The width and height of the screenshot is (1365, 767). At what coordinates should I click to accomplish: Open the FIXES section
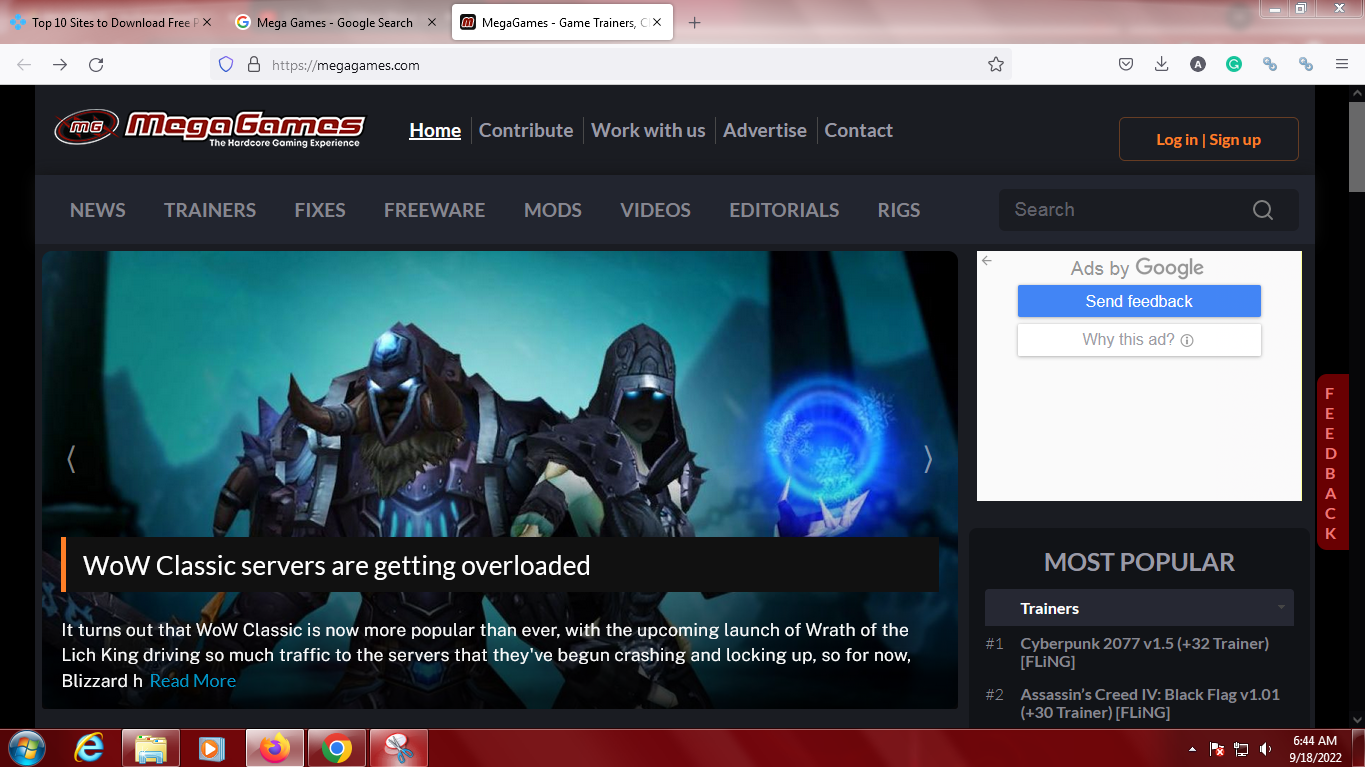(x=320, y=210)
